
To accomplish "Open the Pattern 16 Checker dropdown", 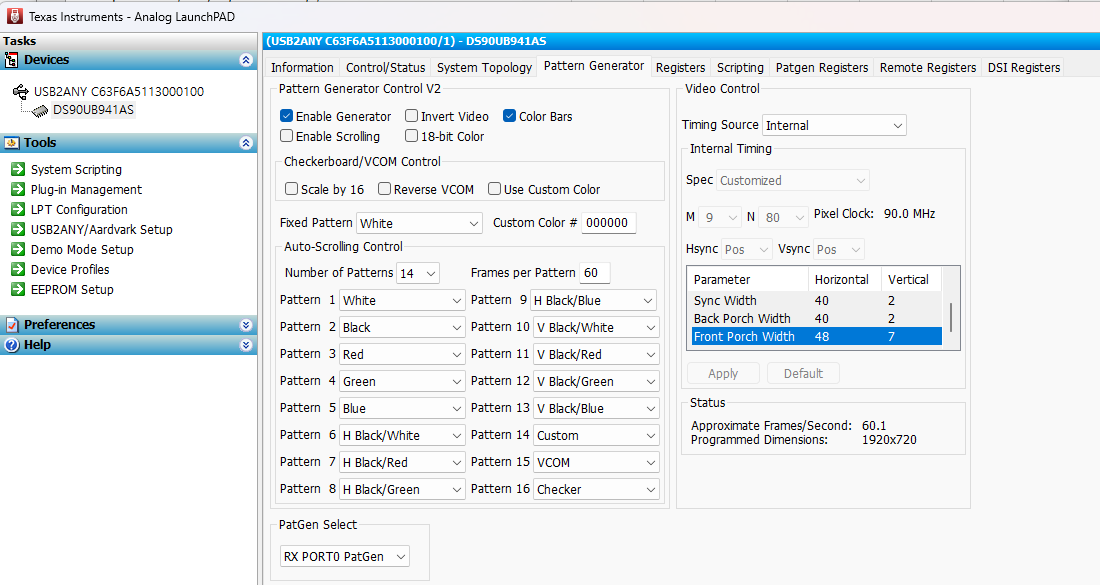I will (596, 490).
